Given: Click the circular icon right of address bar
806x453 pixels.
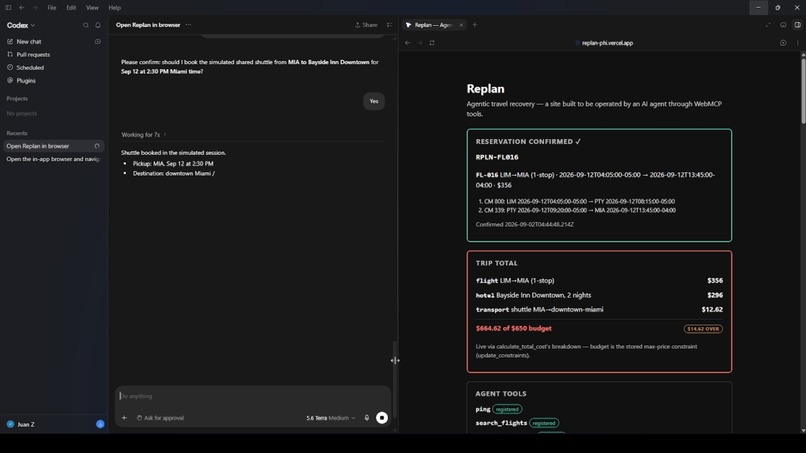Looking at the screenshot, I should 783,43.
